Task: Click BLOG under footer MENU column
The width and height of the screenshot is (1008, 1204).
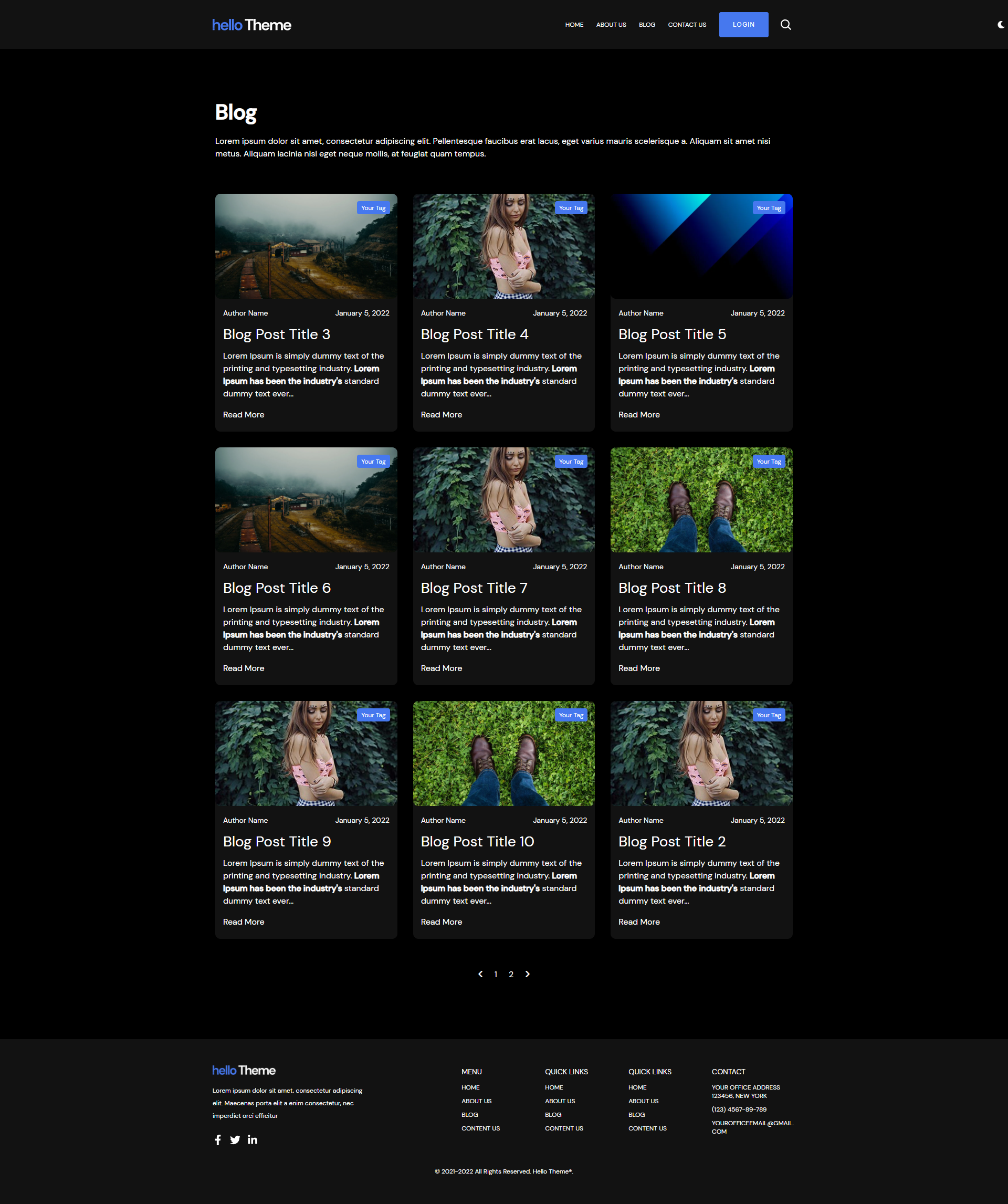Action: tap(469, 1115)
